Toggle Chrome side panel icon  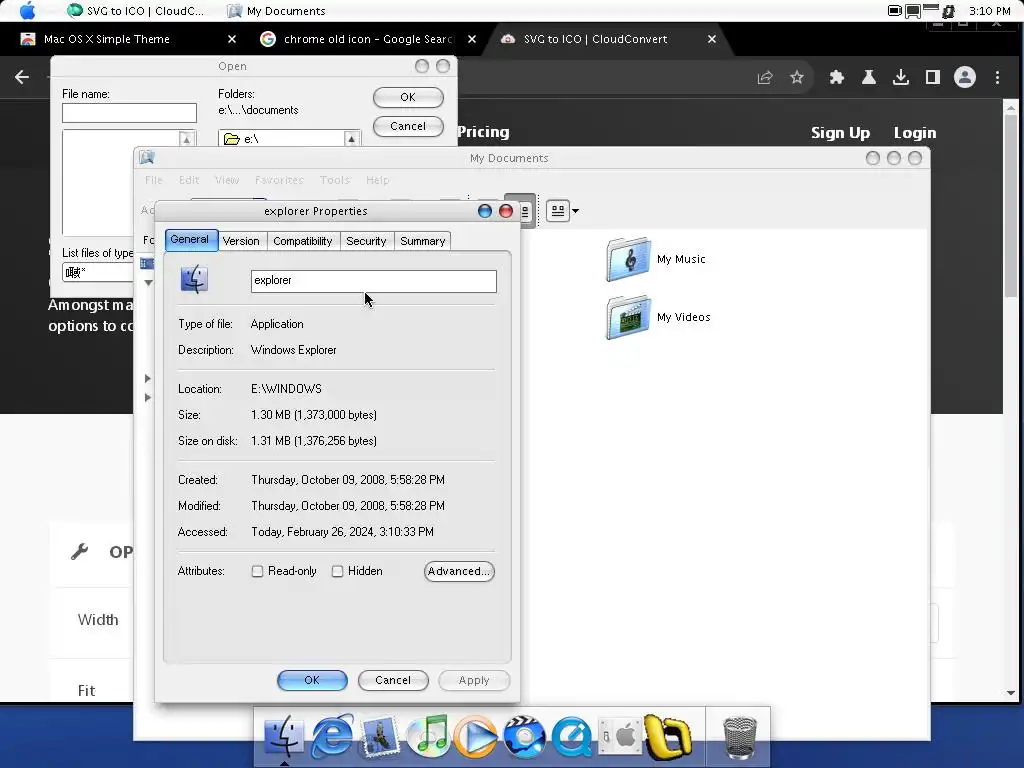(933, 78)
